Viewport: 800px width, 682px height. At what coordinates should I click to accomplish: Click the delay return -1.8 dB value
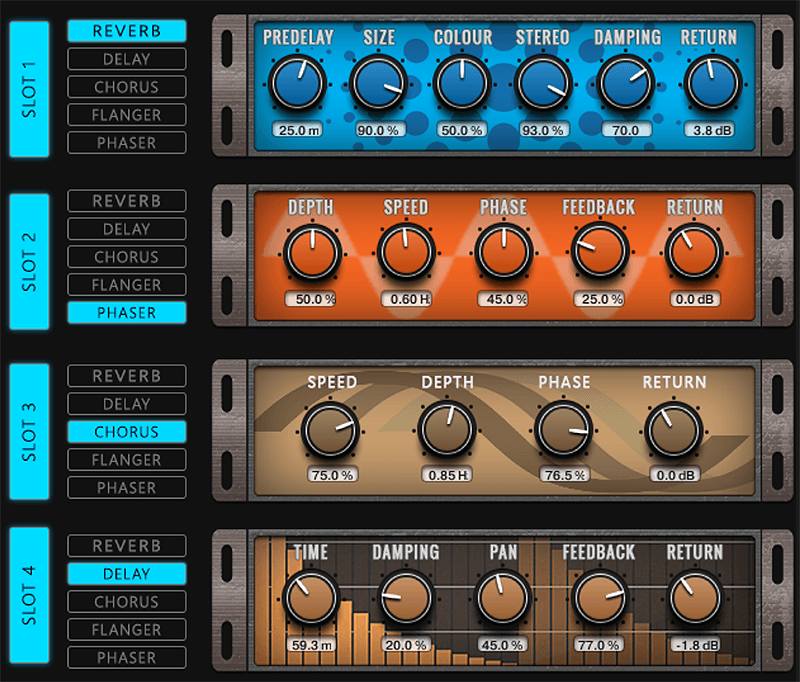(695, 645)
